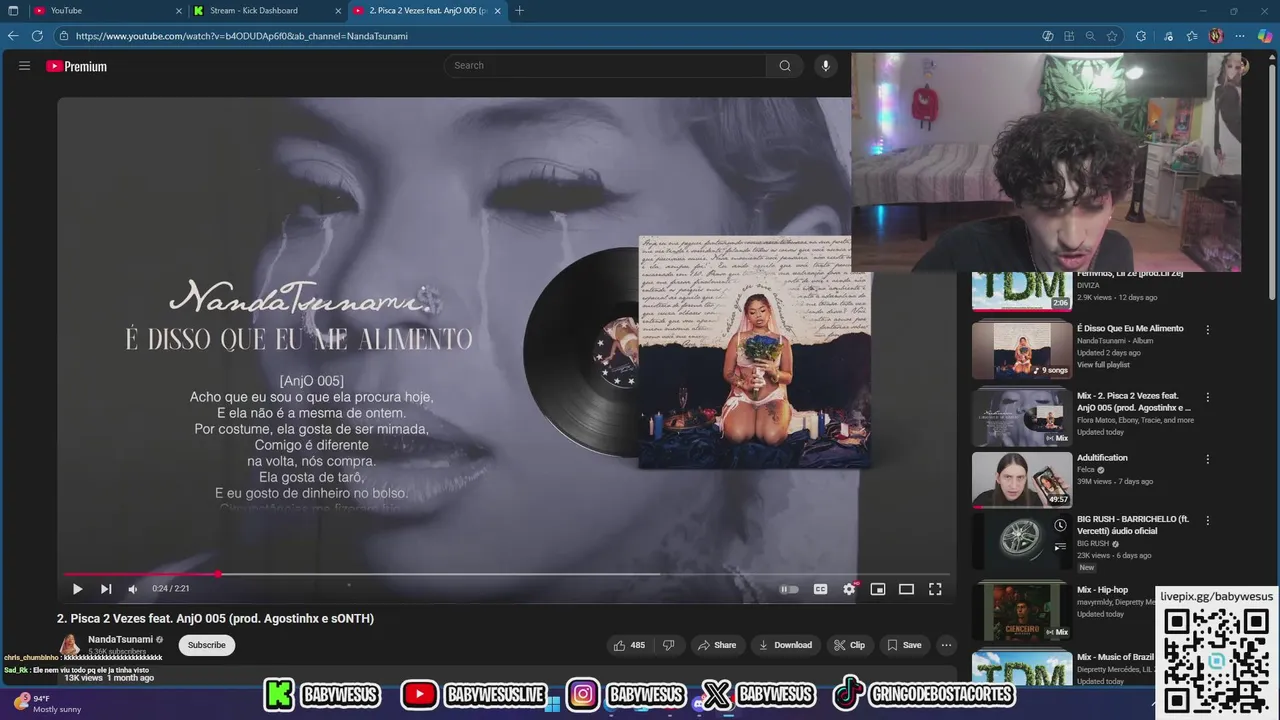Create a Clip of the video
This screenshot has width=1280, height=720.
click(850, 645)
